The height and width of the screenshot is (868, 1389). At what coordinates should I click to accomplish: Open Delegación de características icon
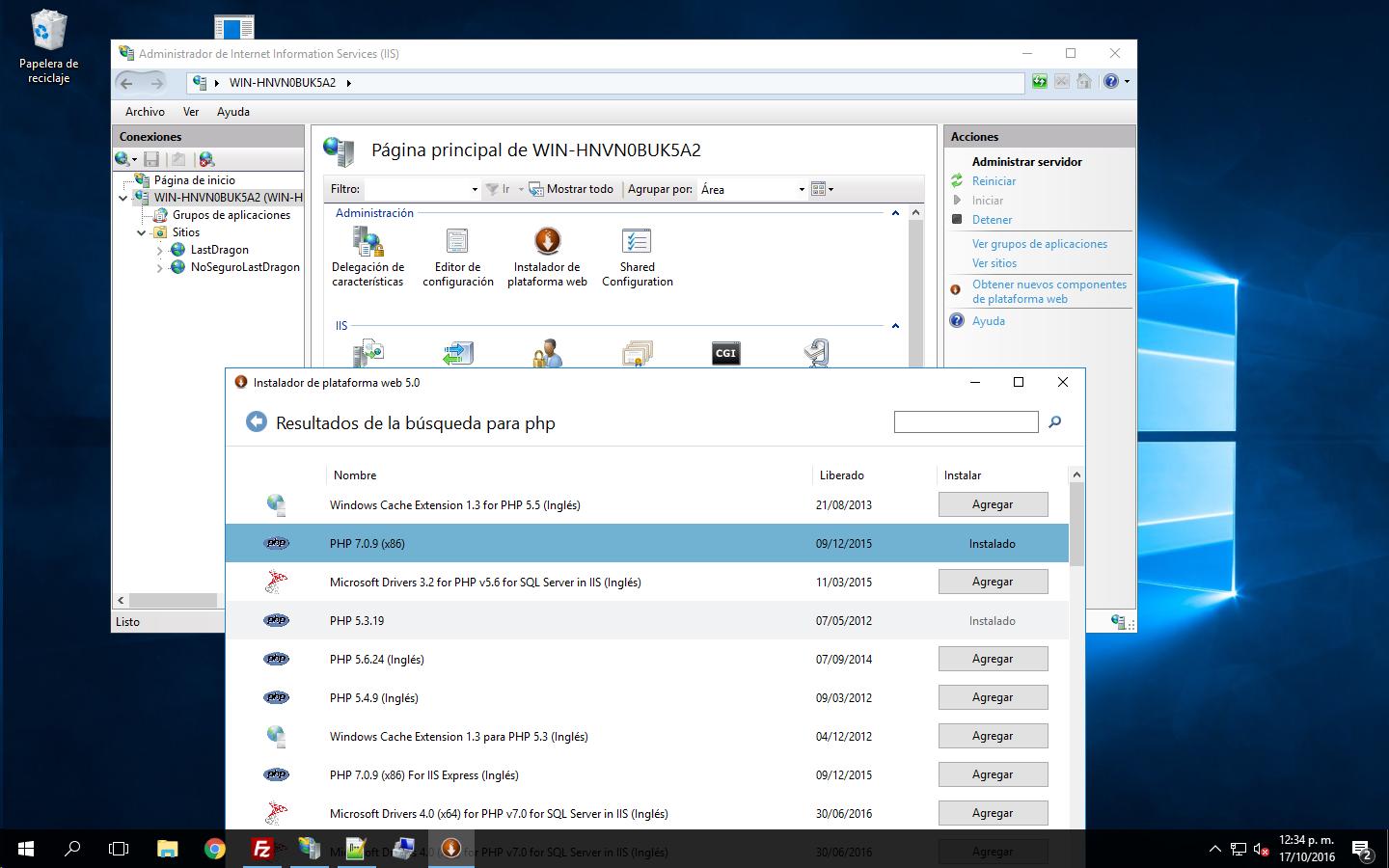tap(368, 242)
